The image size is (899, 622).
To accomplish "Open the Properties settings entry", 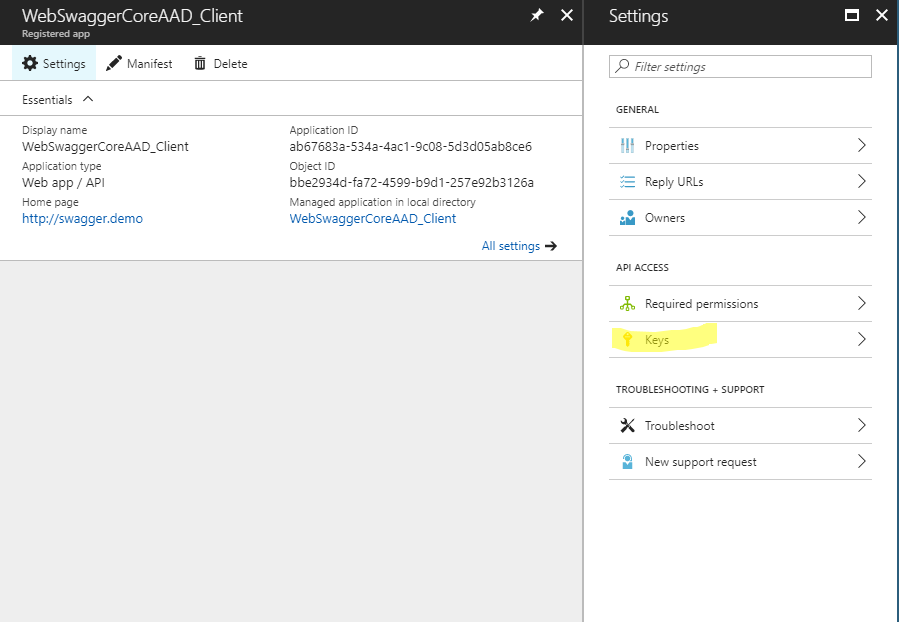I will (740, 146).
